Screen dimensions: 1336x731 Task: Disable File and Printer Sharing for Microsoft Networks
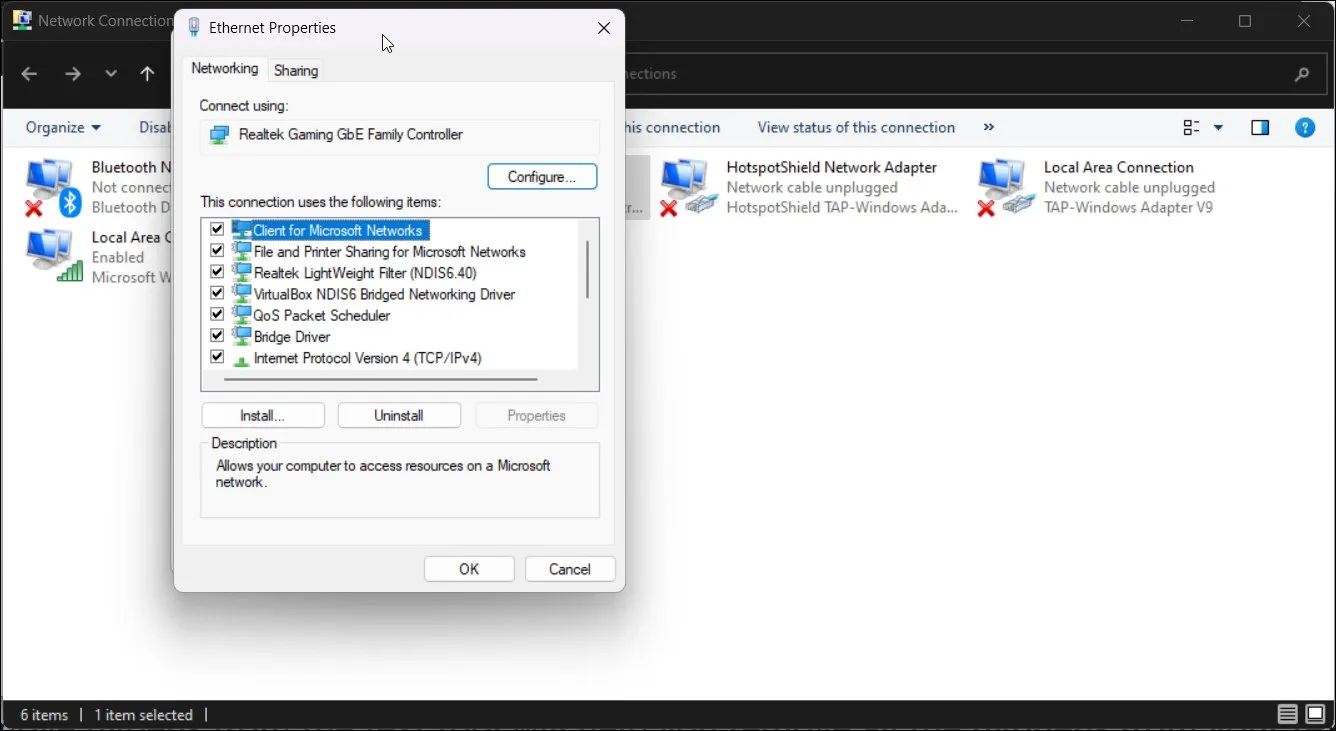pyautogui.click(x=217, y=250)
